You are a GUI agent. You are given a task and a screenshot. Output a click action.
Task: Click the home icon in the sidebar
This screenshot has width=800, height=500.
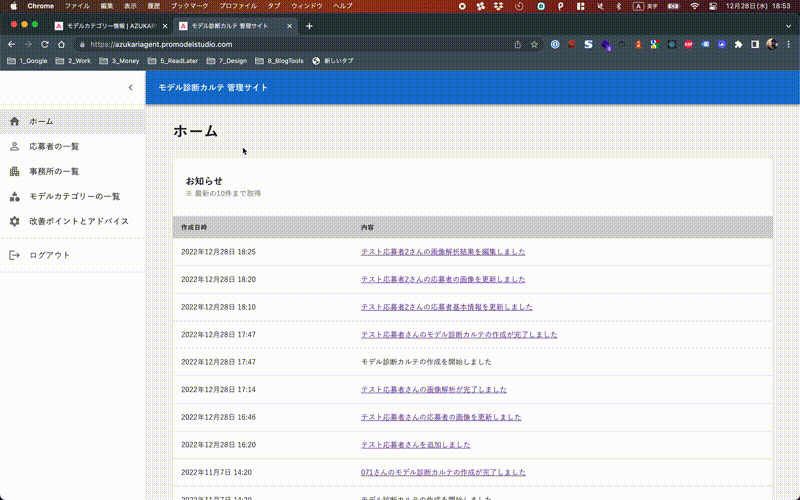pyautogui.click(x=14, y=121)
